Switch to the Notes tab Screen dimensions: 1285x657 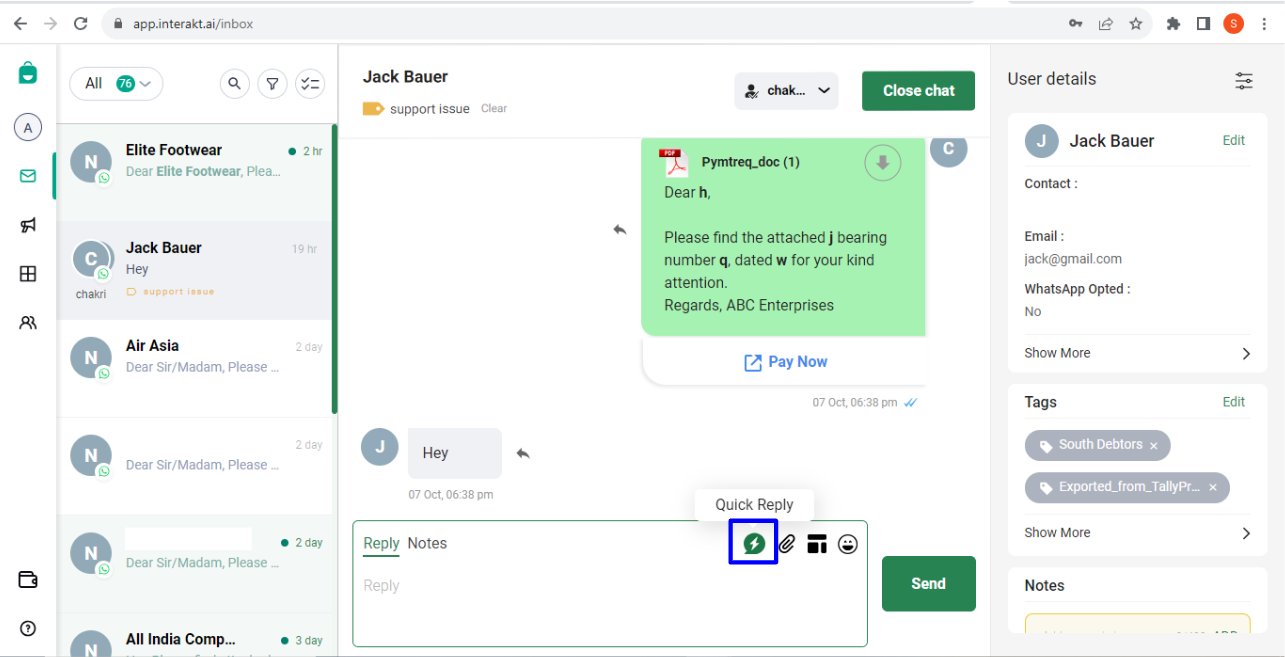(x=427, y=543)
